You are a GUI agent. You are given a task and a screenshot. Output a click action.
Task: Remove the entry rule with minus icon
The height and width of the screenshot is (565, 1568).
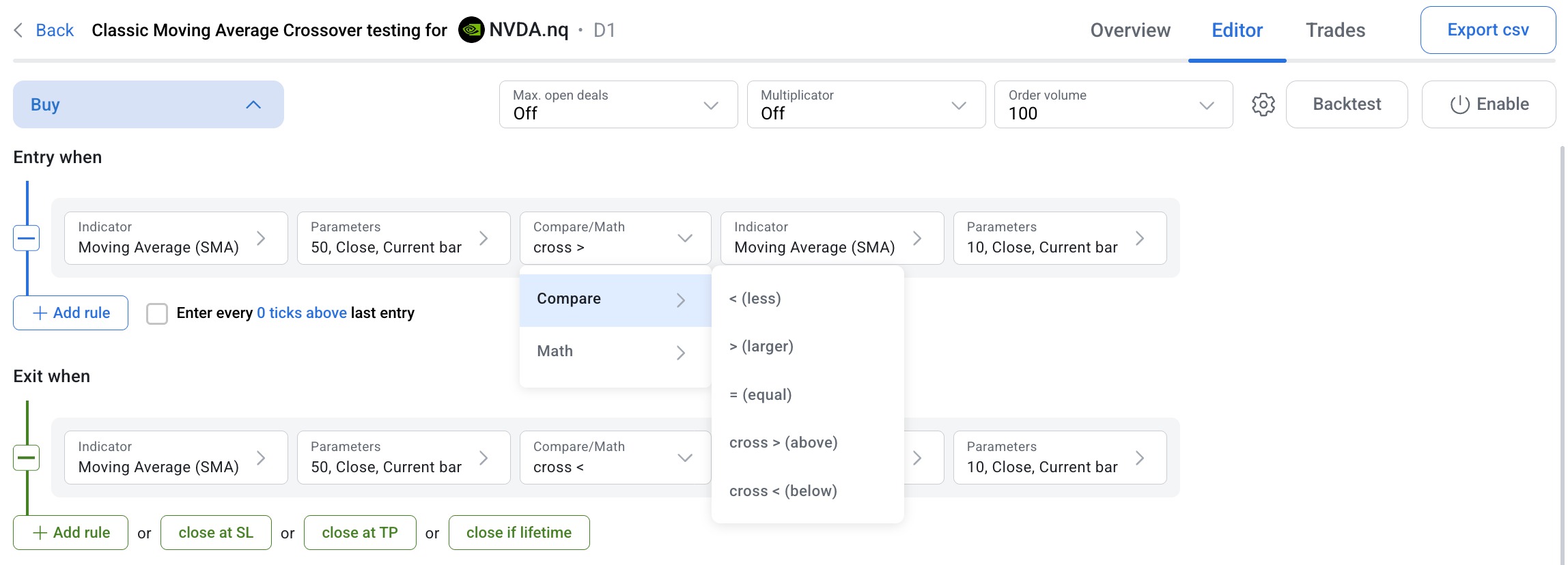[x=27, y=238]
